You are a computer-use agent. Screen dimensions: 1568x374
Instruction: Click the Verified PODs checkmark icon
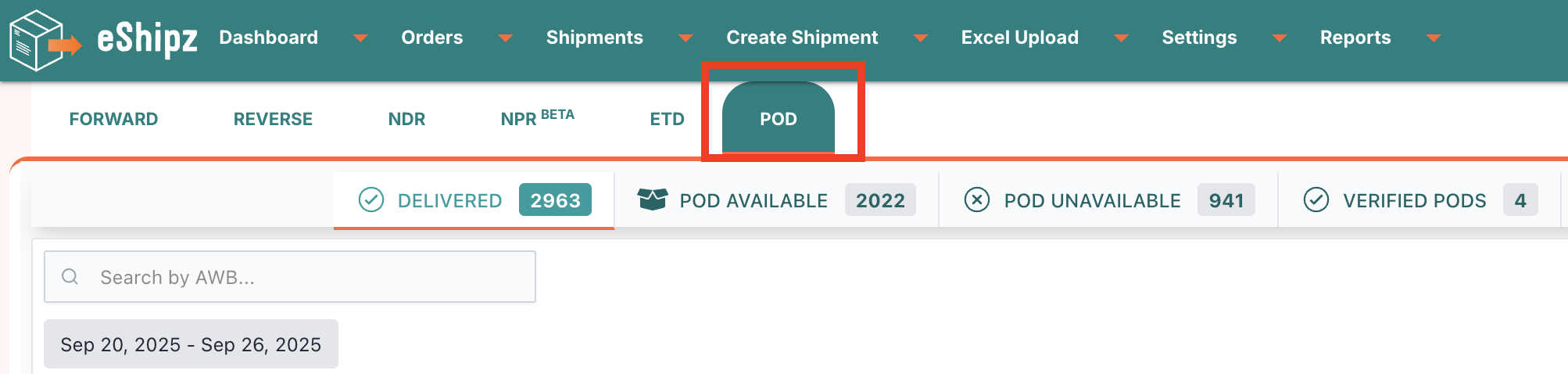[1316, 200]
